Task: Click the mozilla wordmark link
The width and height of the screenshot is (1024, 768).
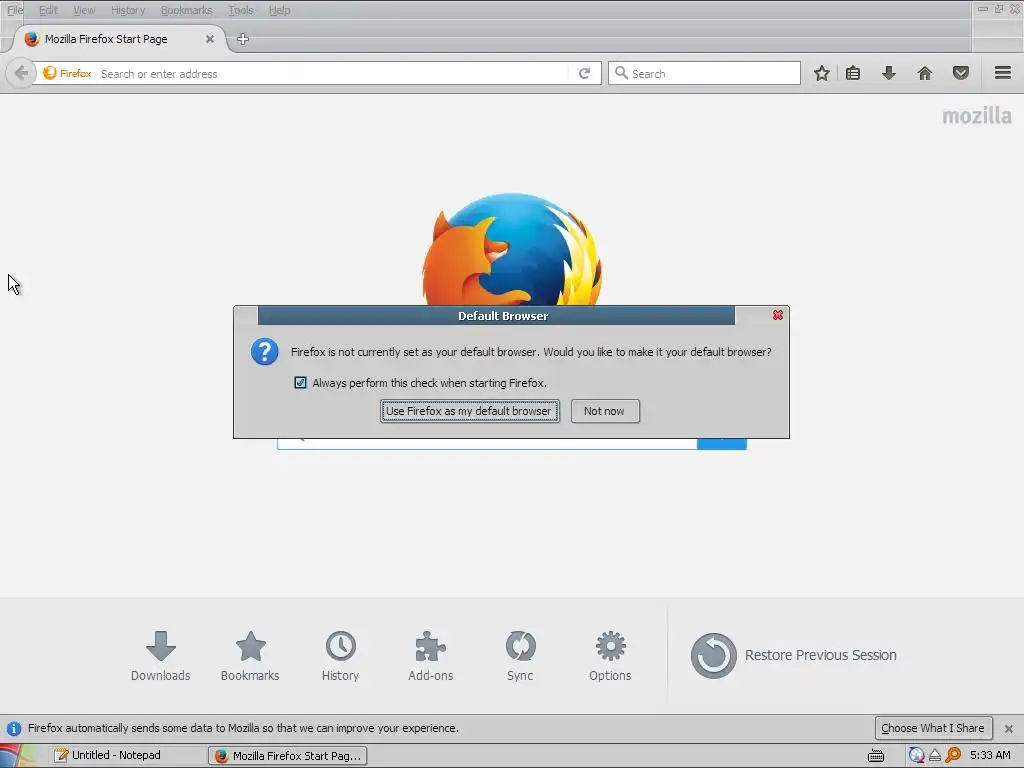Action: pyautogui.click(x=977, y=116)
